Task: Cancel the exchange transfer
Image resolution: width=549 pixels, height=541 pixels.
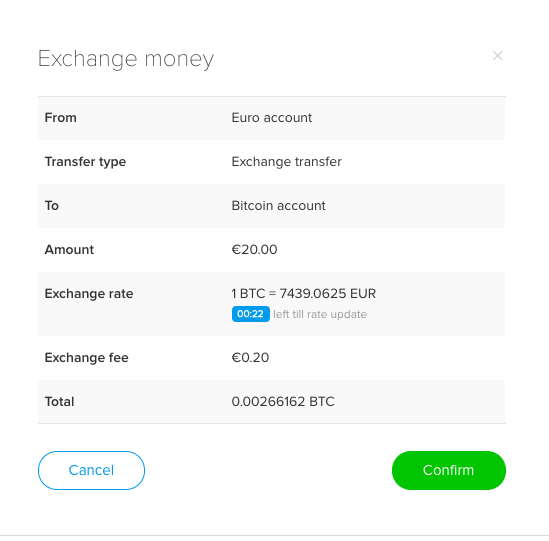Action: 91,470
